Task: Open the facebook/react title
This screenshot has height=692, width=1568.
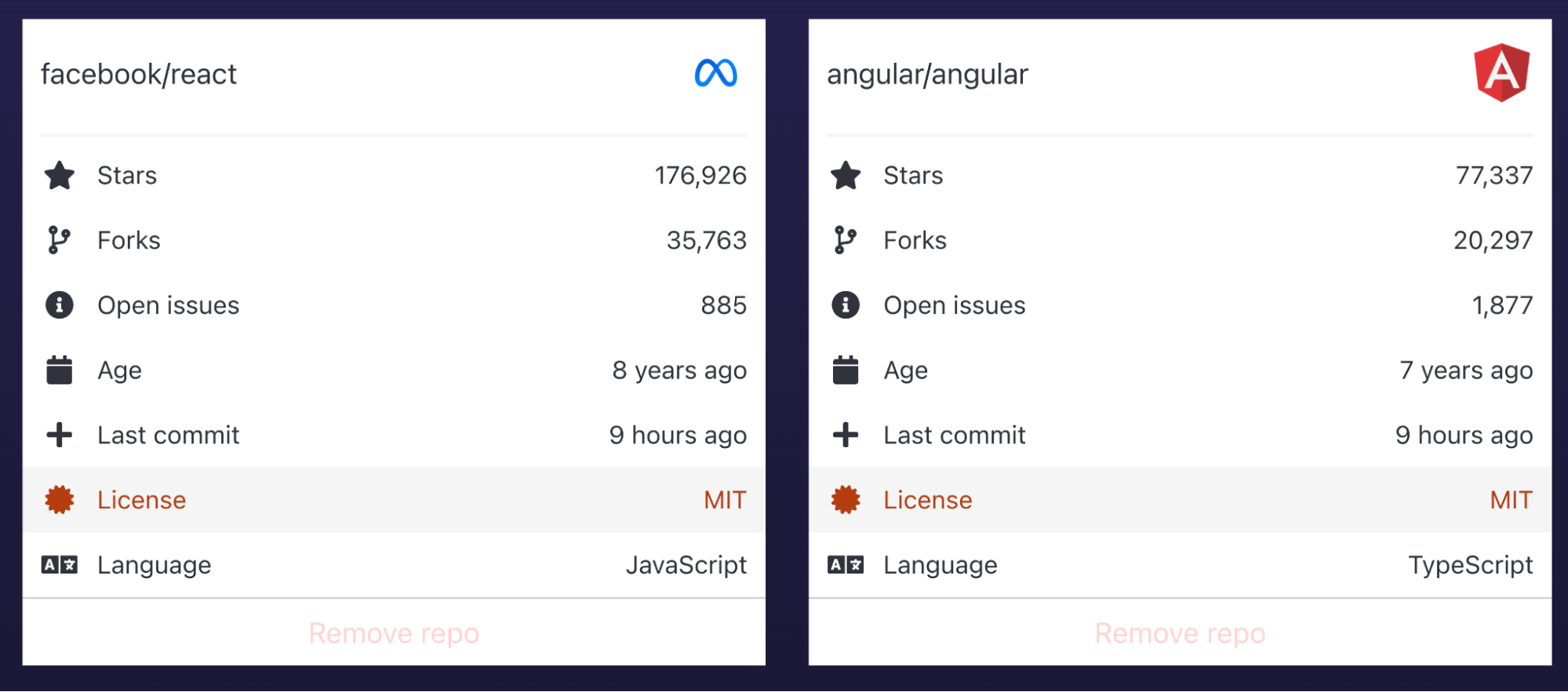Action: tap(139, 74)
